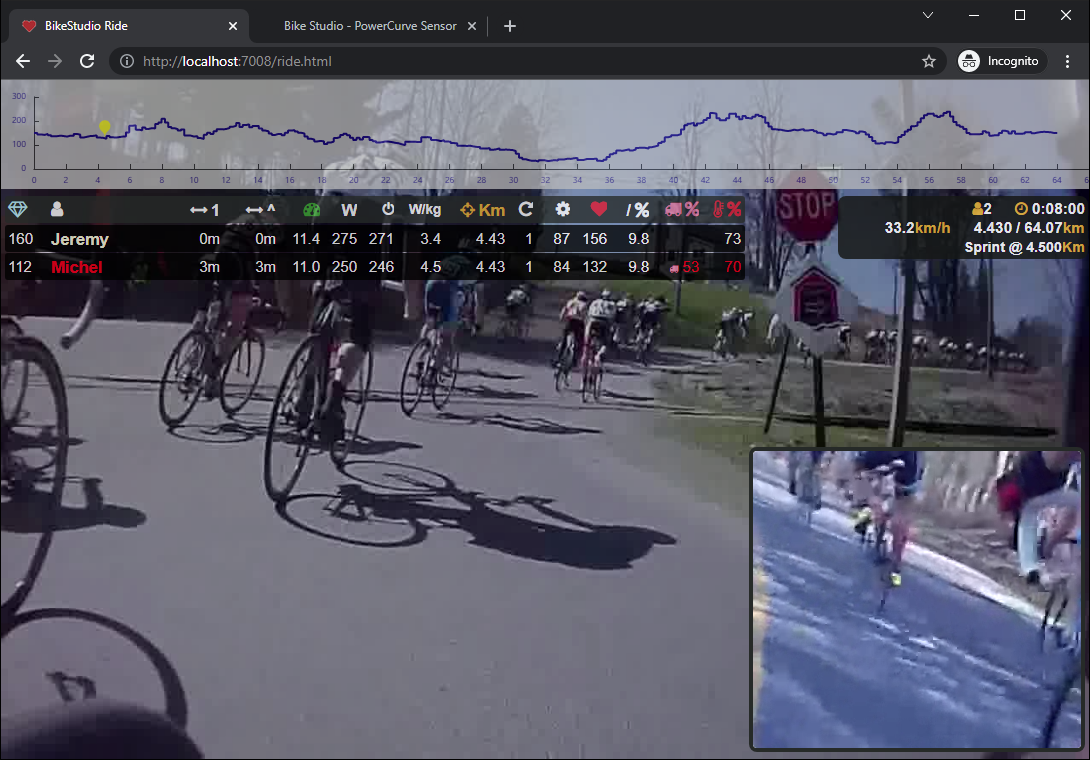Close the BikeStudio Ride tab

(x=233, y=26)
